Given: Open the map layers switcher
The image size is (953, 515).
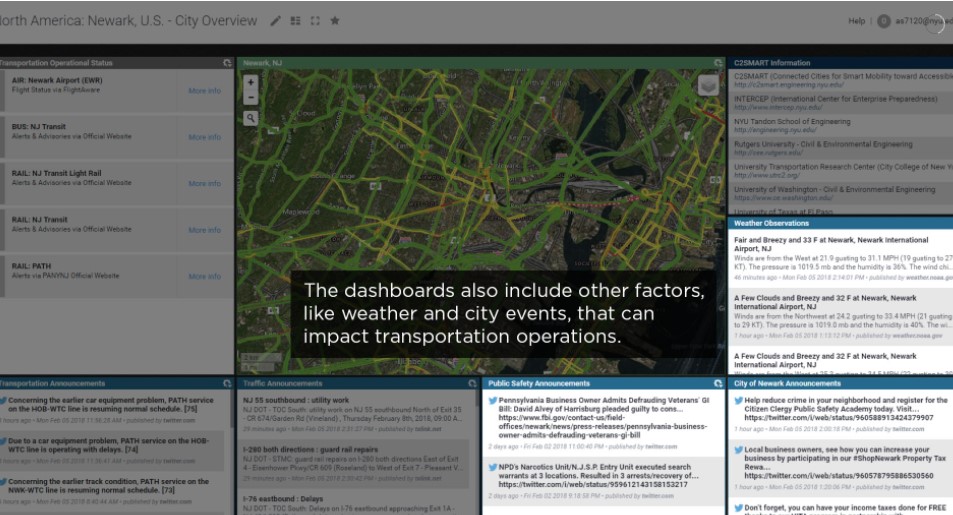Looking at the screenshot, I should 708,86.
